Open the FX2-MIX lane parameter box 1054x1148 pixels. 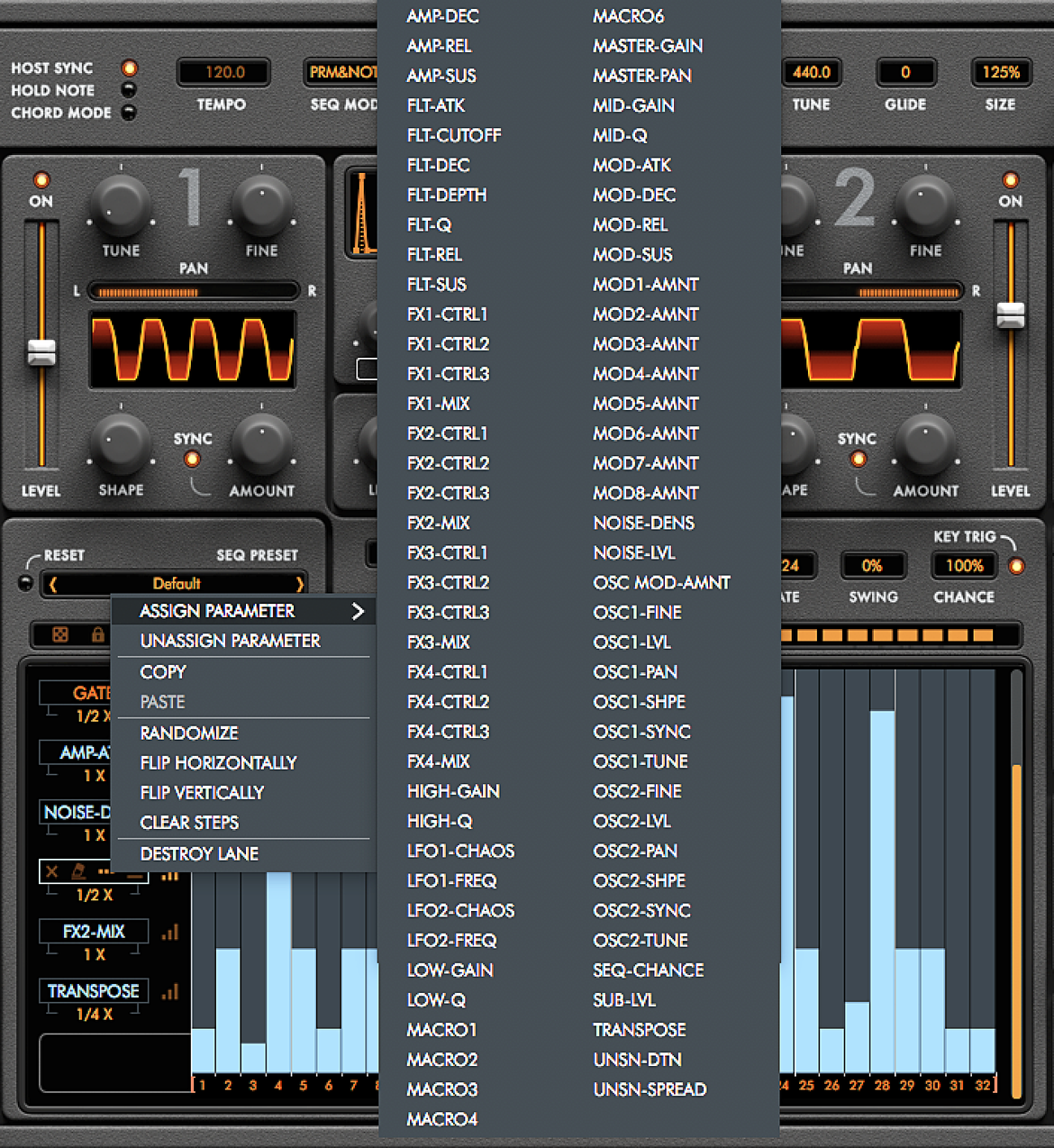tap(94, 932)
